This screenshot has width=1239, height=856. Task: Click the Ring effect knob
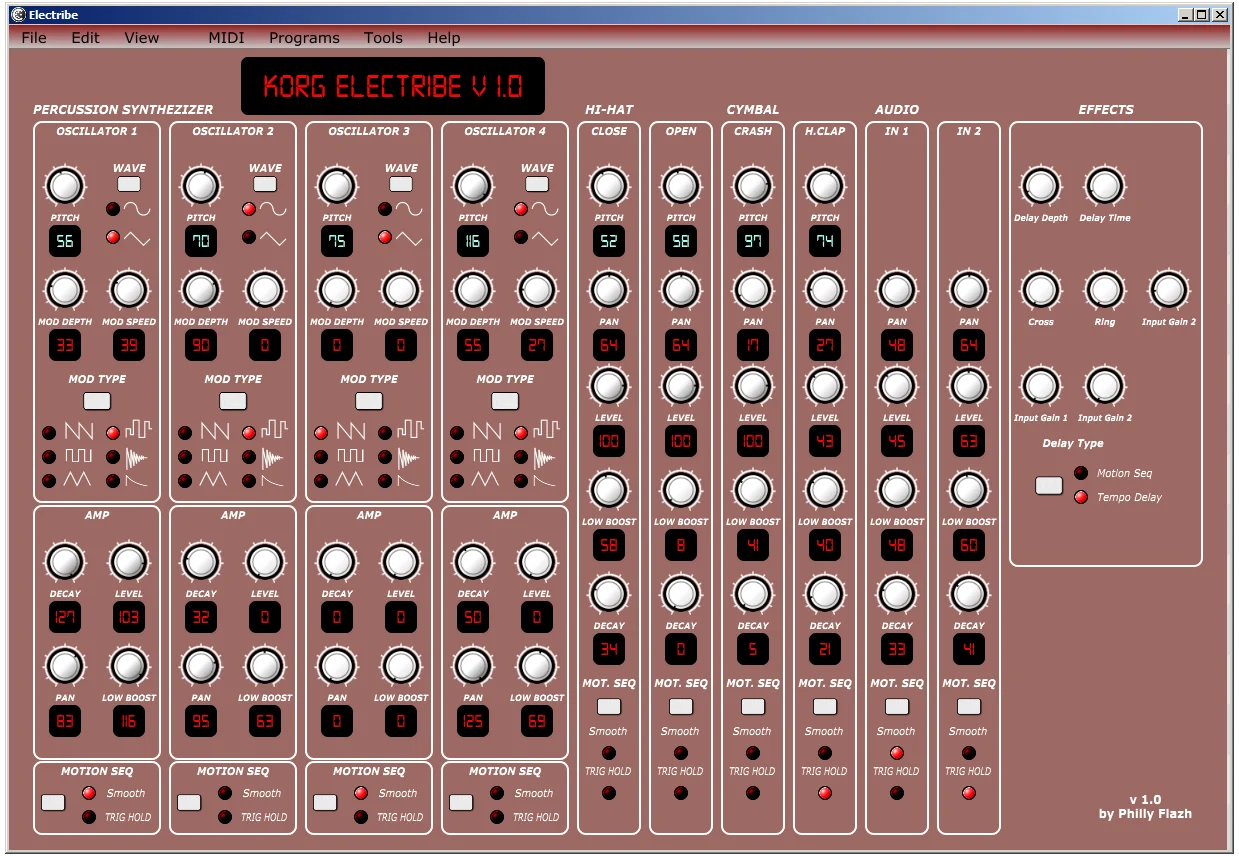point(1104,290)
